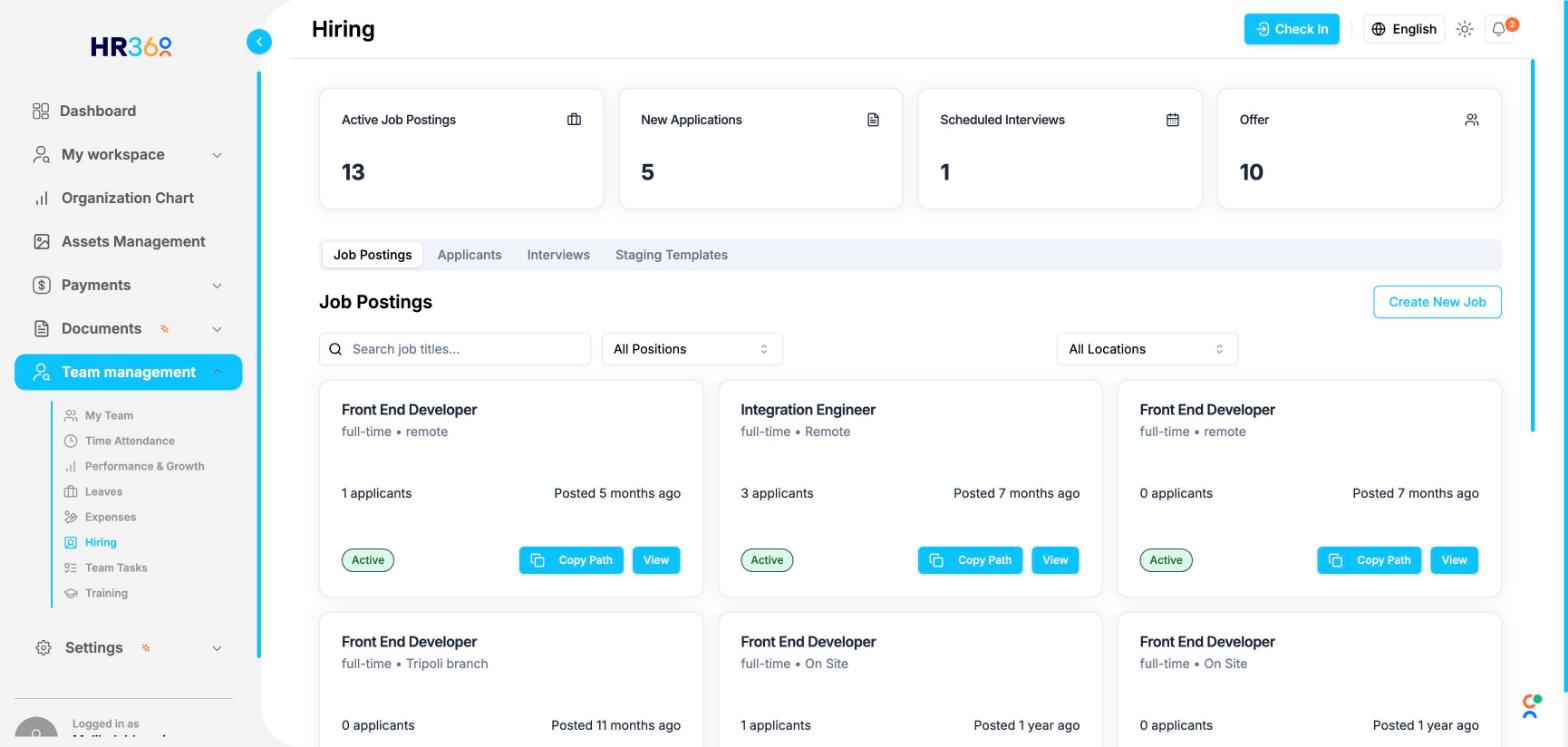The image size is (1568, 747).
Task: View the Integration Engineer job posting
Action: coord(1055,560)
